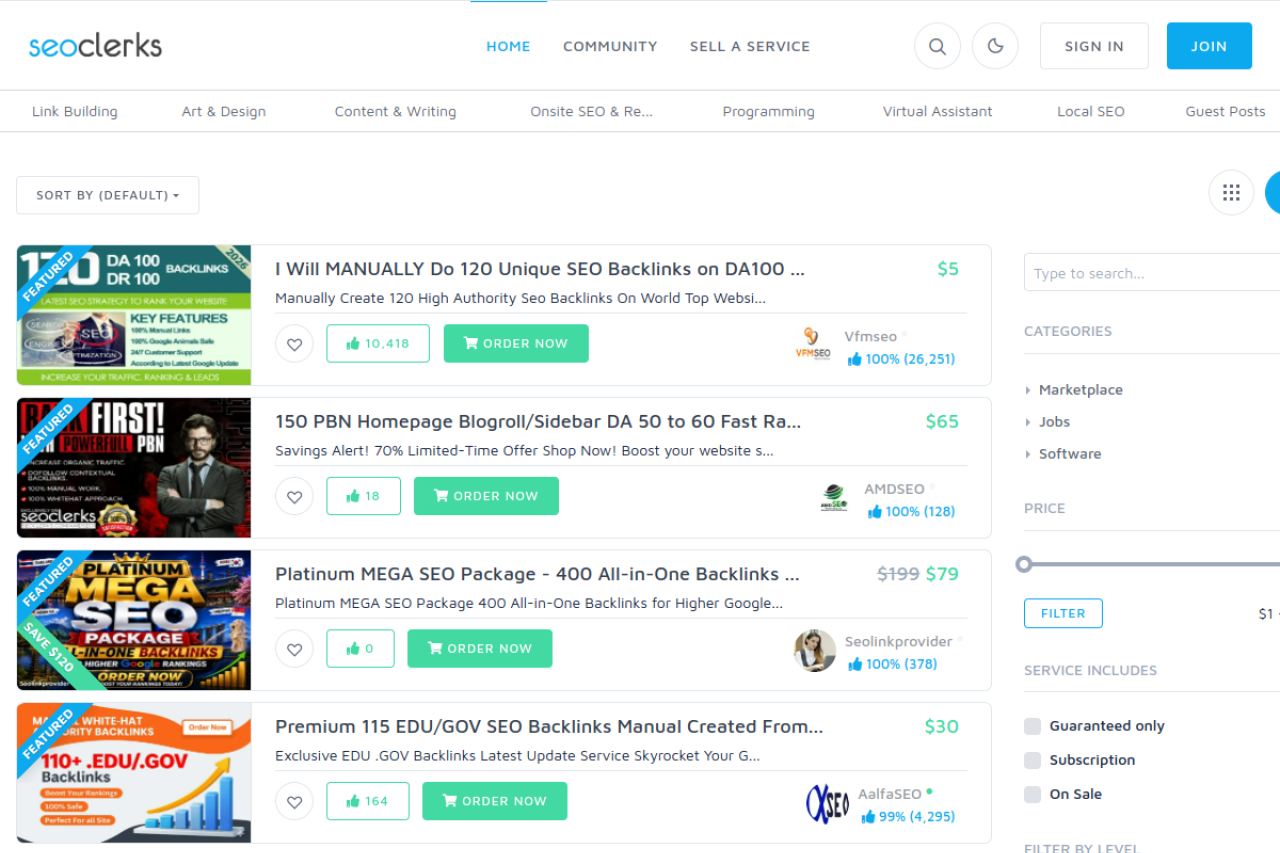
Task: Open the Rank First PBN thumbnail
Action: (x=134, y=468)
